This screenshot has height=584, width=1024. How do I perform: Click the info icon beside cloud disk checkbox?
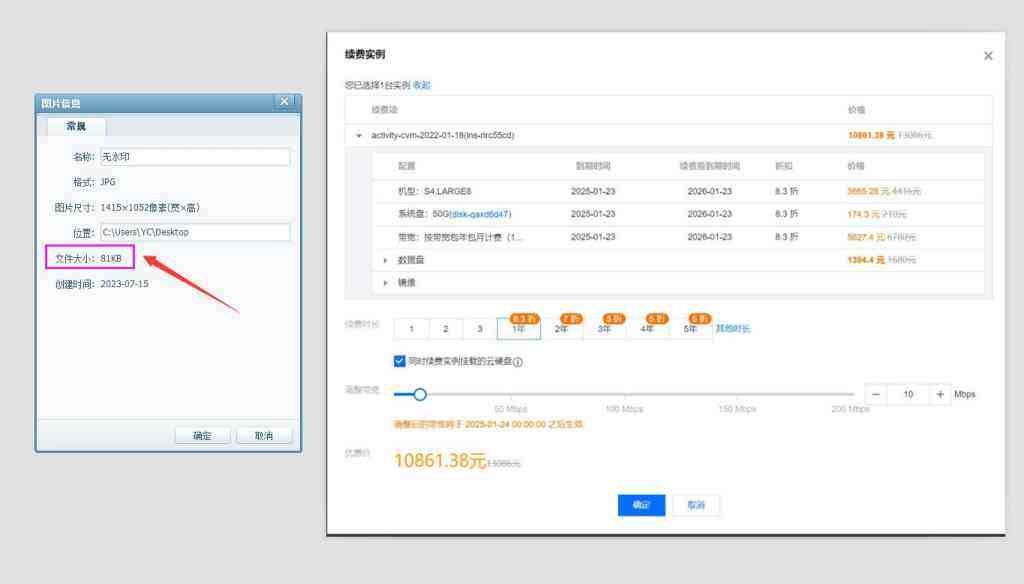pyautogui.click(x=518, y=362)
